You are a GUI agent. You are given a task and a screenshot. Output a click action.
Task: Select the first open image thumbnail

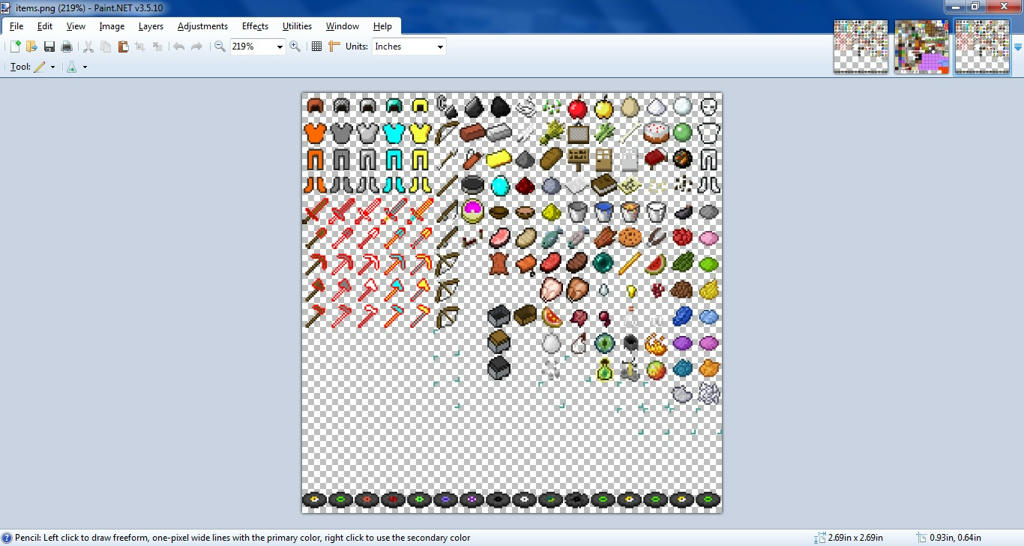point(861,47)
